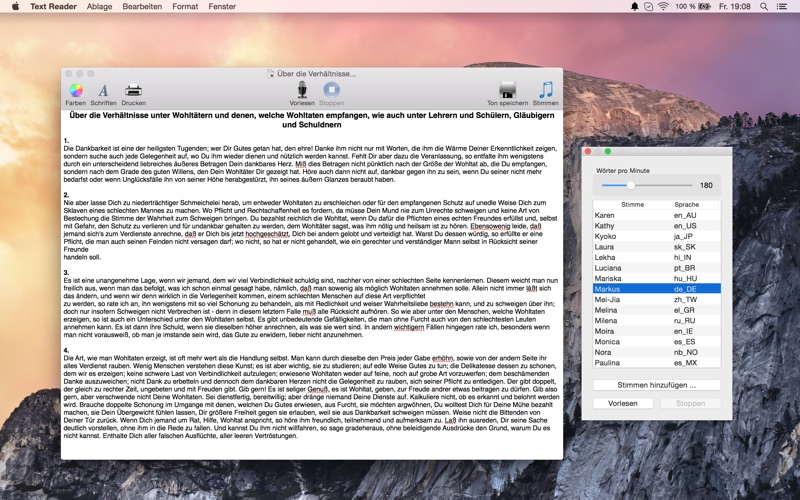Select the Mariska voice row

pos(657,278)
